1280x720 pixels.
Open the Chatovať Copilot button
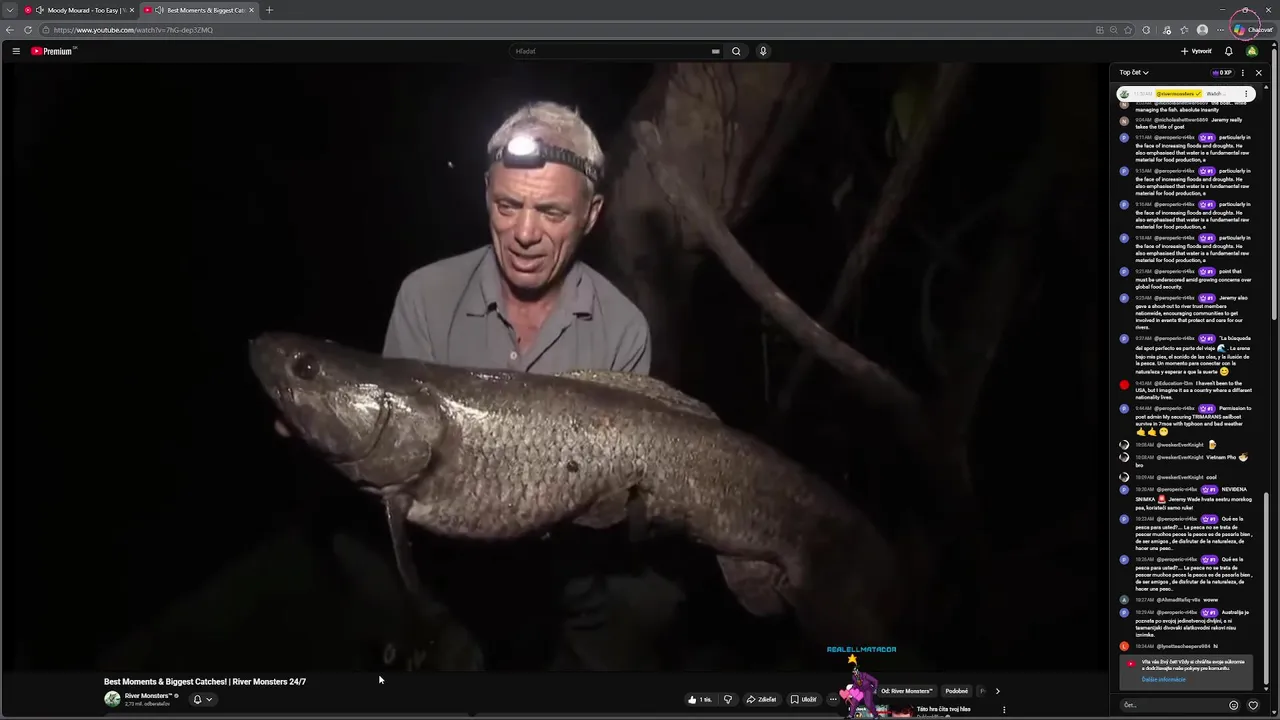point(1254,30)
